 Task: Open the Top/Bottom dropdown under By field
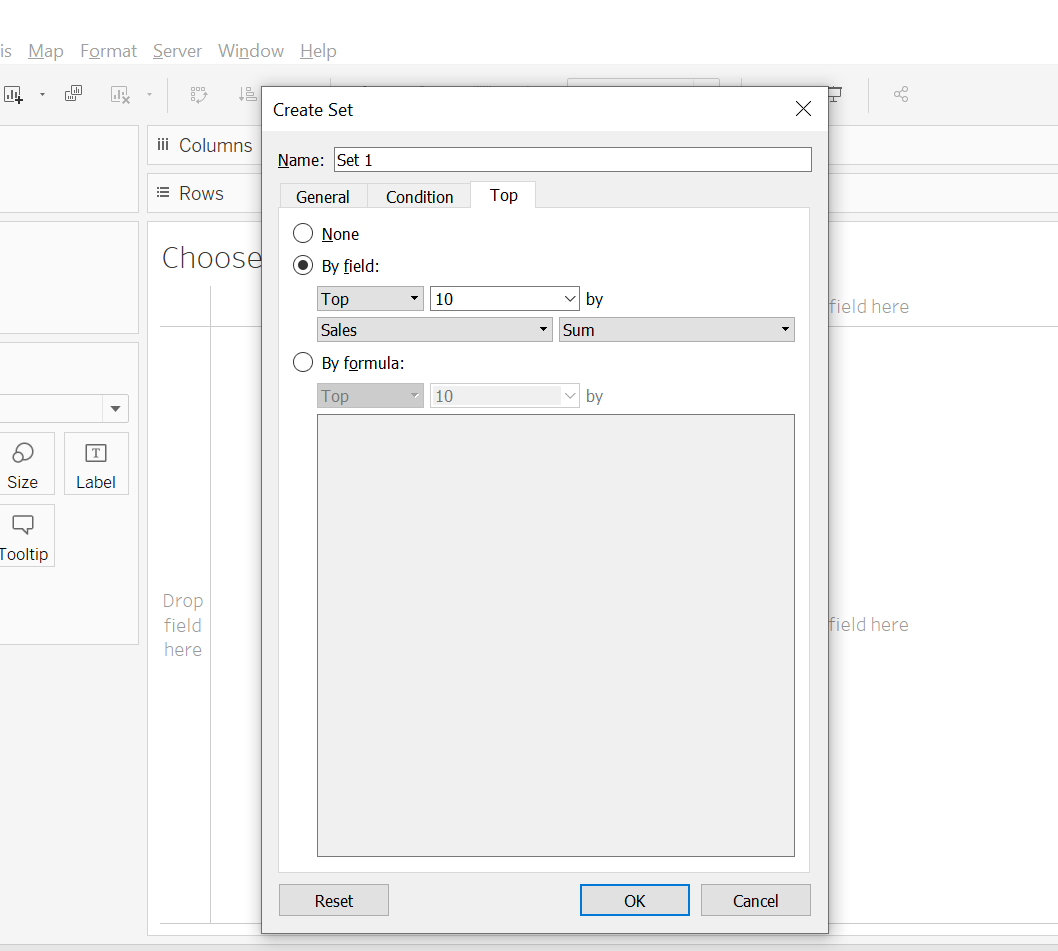coord(370,298)
